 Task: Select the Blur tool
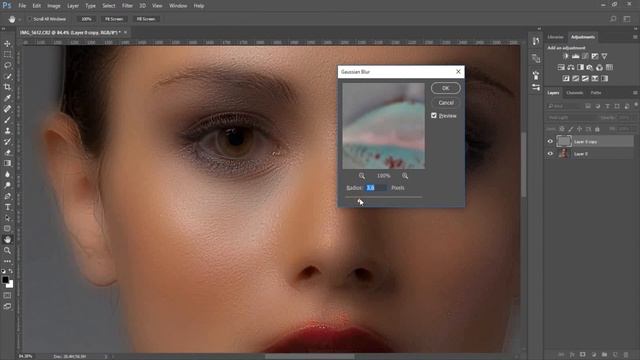[7, 174]
